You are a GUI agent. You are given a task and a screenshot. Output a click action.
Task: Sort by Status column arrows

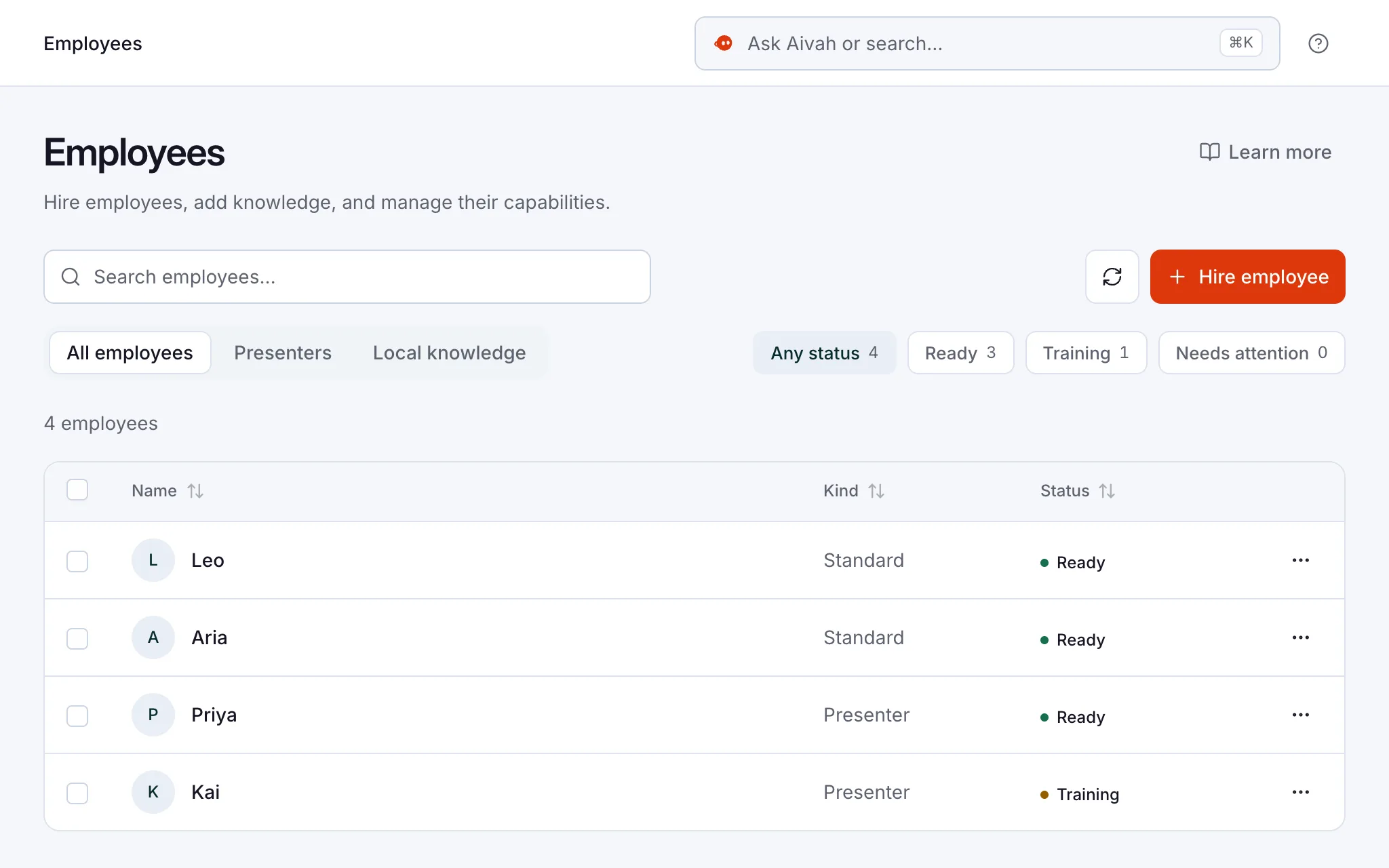(1107, 491)
